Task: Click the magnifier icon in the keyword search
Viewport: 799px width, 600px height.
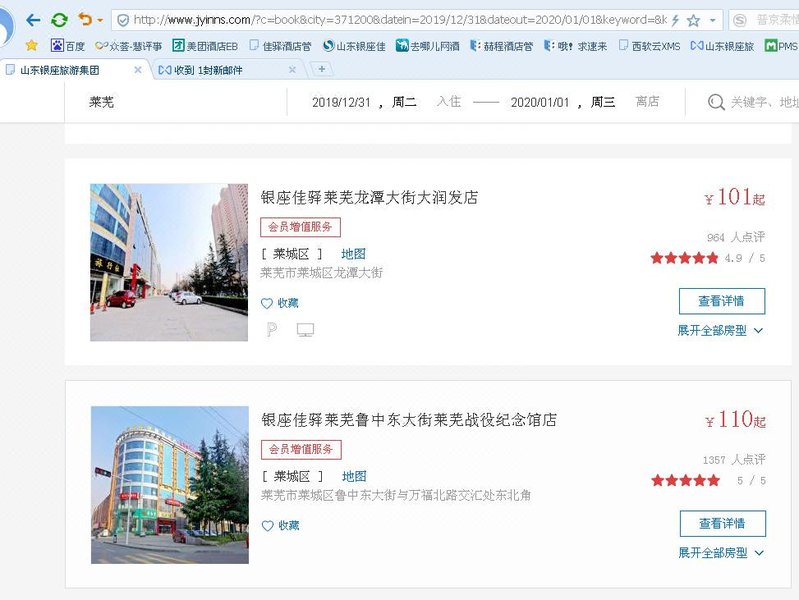Action: [716, 102]
